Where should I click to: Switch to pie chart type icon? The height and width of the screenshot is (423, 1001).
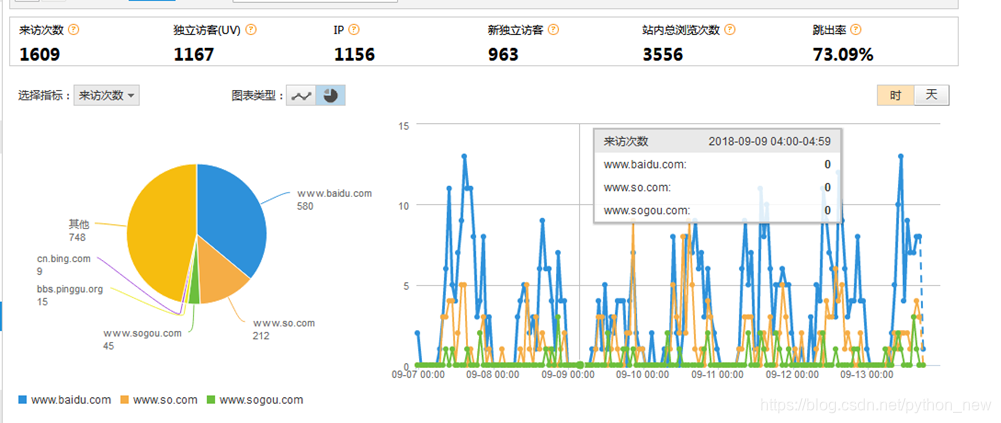tap(331, 96)
